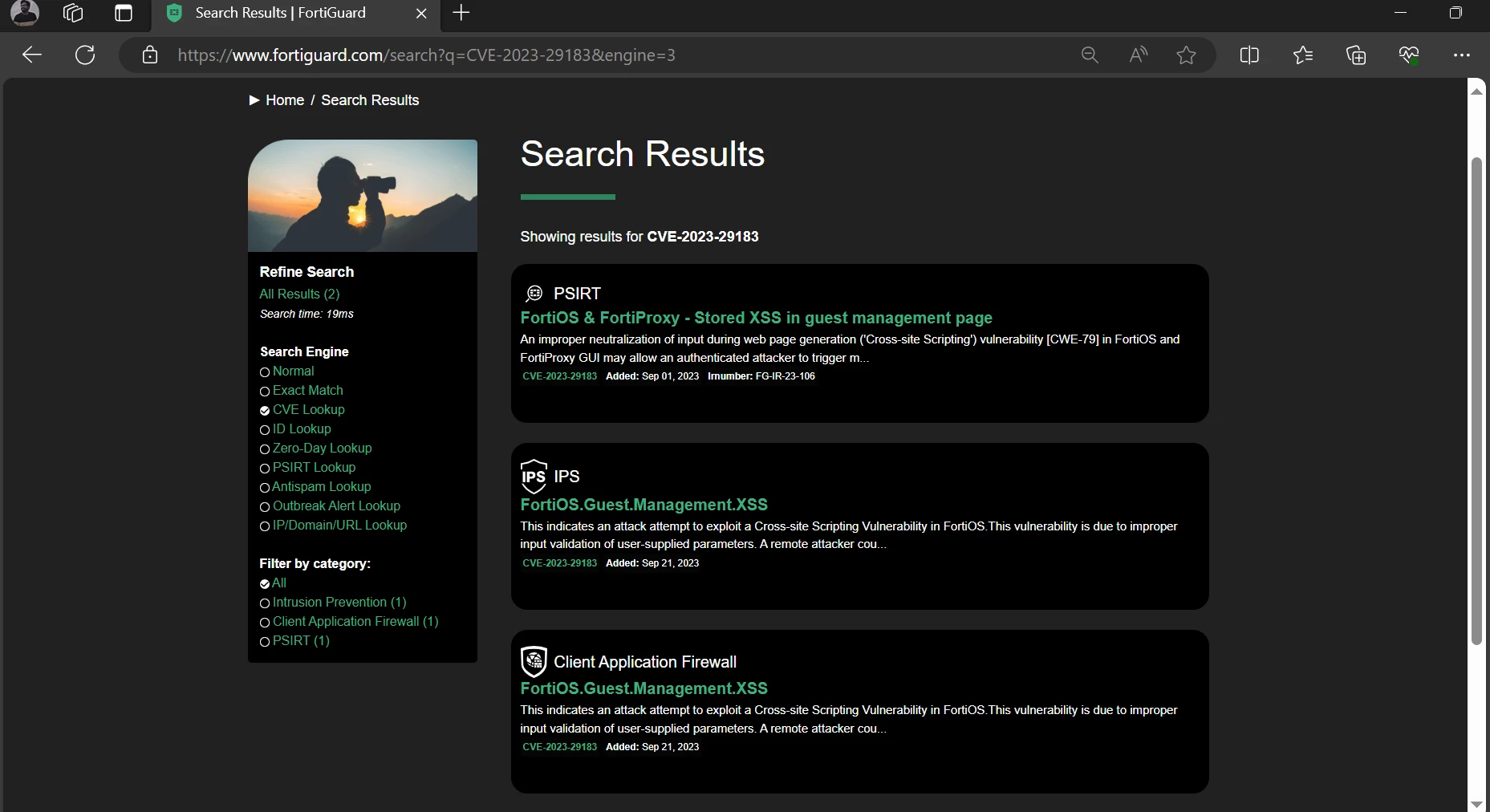
Task: Open the browser profile avatar
Action: pyautogui.click(x=24, y=12)
